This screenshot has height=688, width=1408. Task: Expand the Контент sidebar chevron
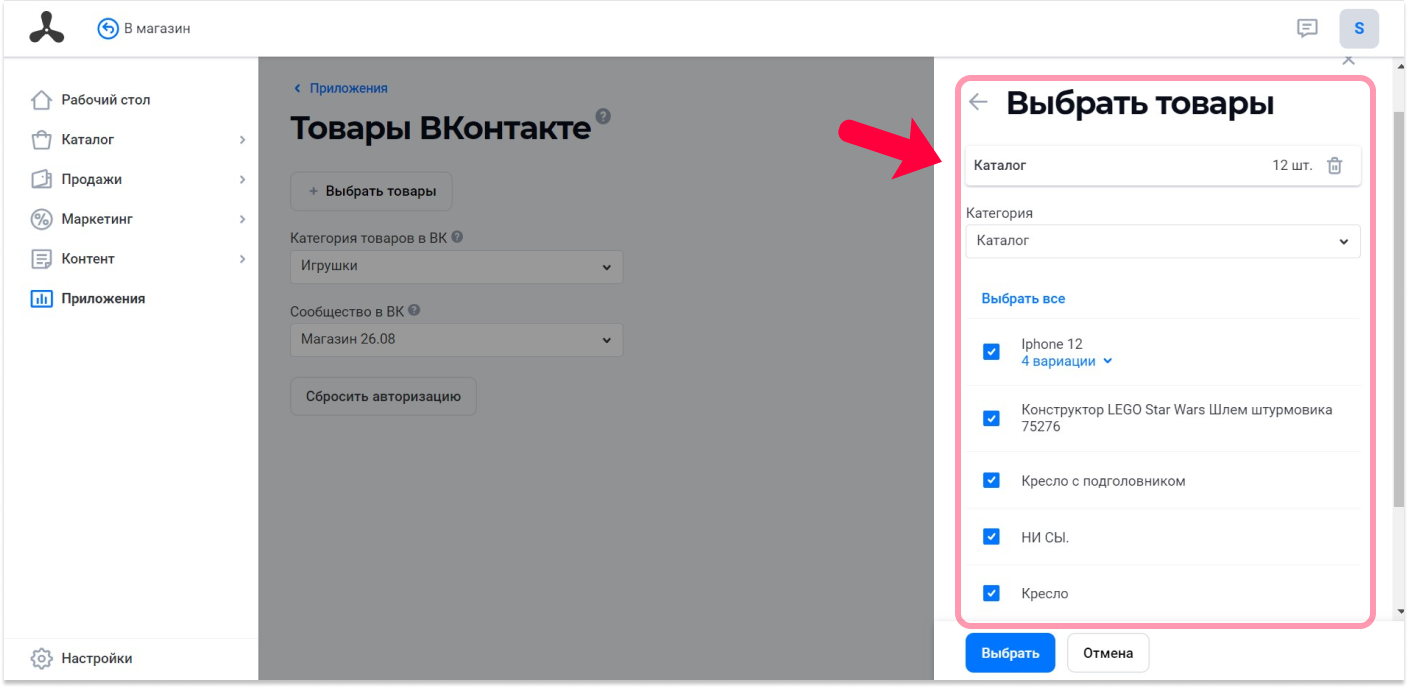pyautogui.click(x=242, y=259)
